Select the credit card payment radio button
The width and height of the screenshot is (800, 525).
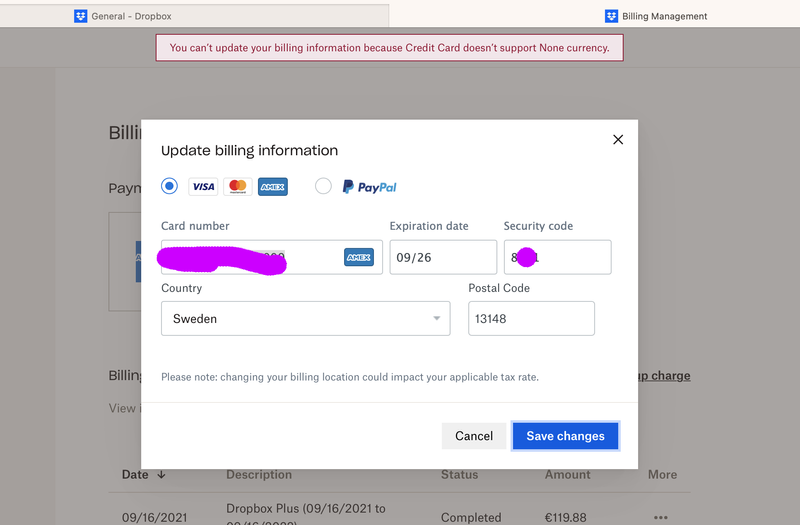[169, 186]
